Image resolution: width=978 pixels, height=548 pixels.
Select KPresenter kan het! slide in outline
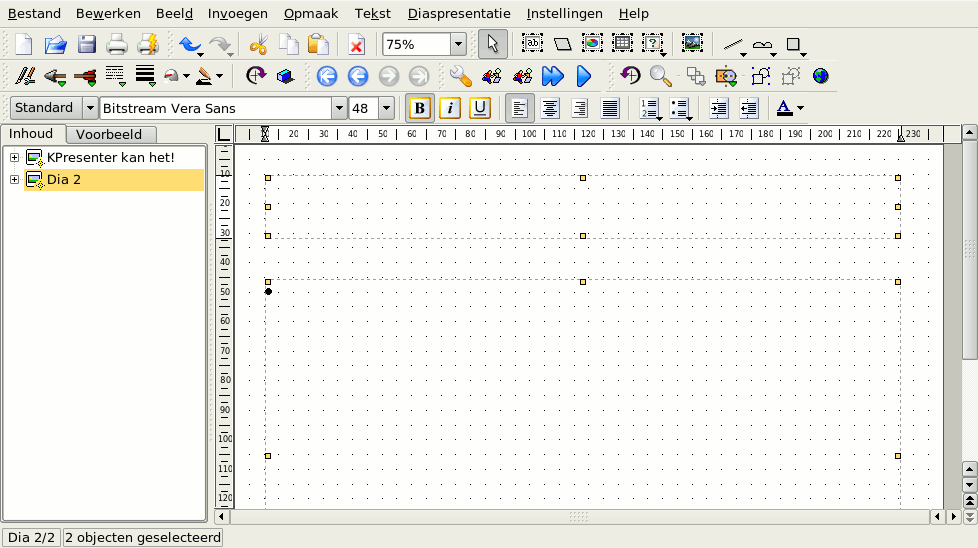pyautogui.click(x=110, y=157)
